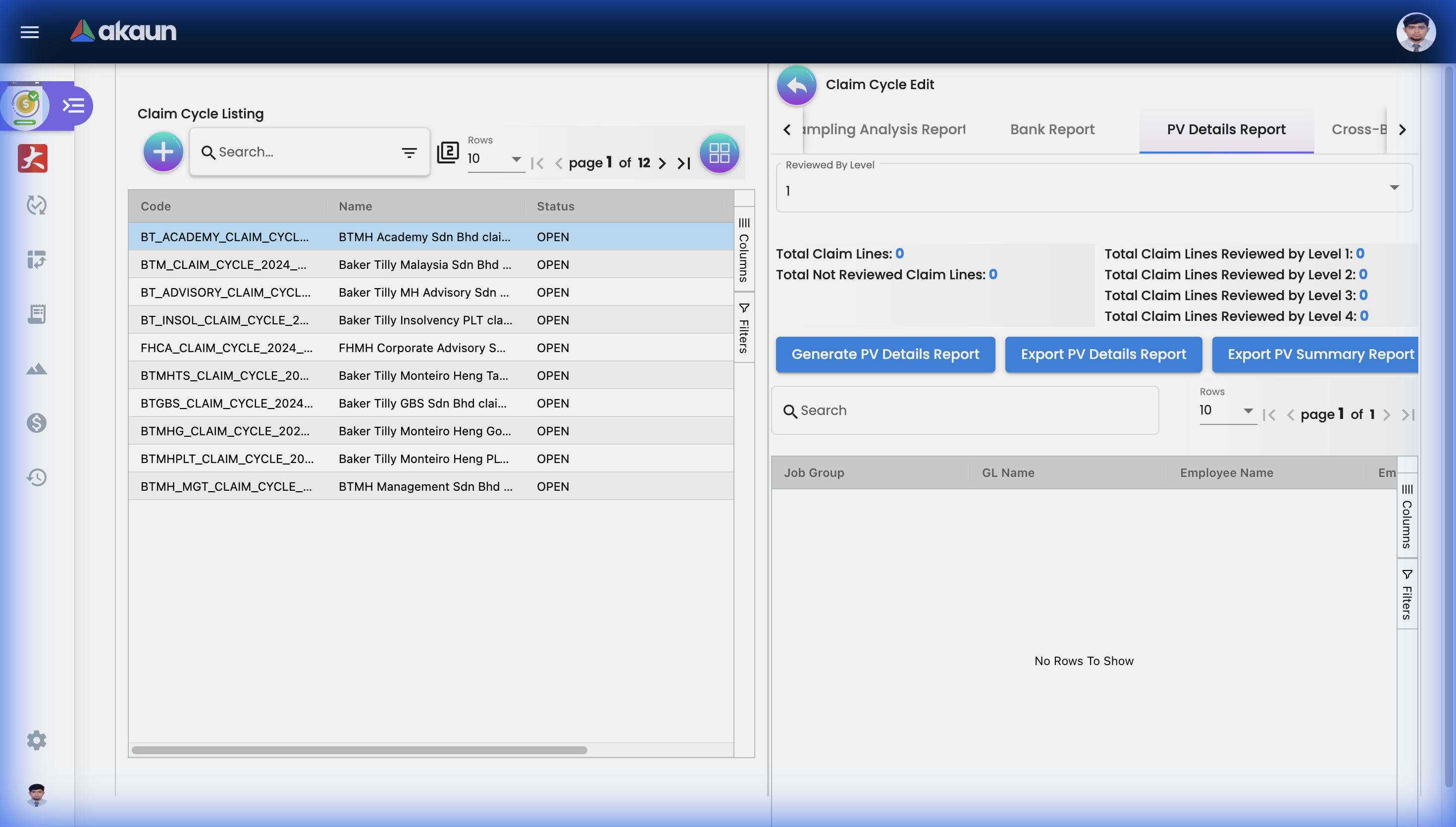Screen dimensions: 1456x827
Task: Click the listing horizontal scrollbar
Action: click(x=359, y=750)
